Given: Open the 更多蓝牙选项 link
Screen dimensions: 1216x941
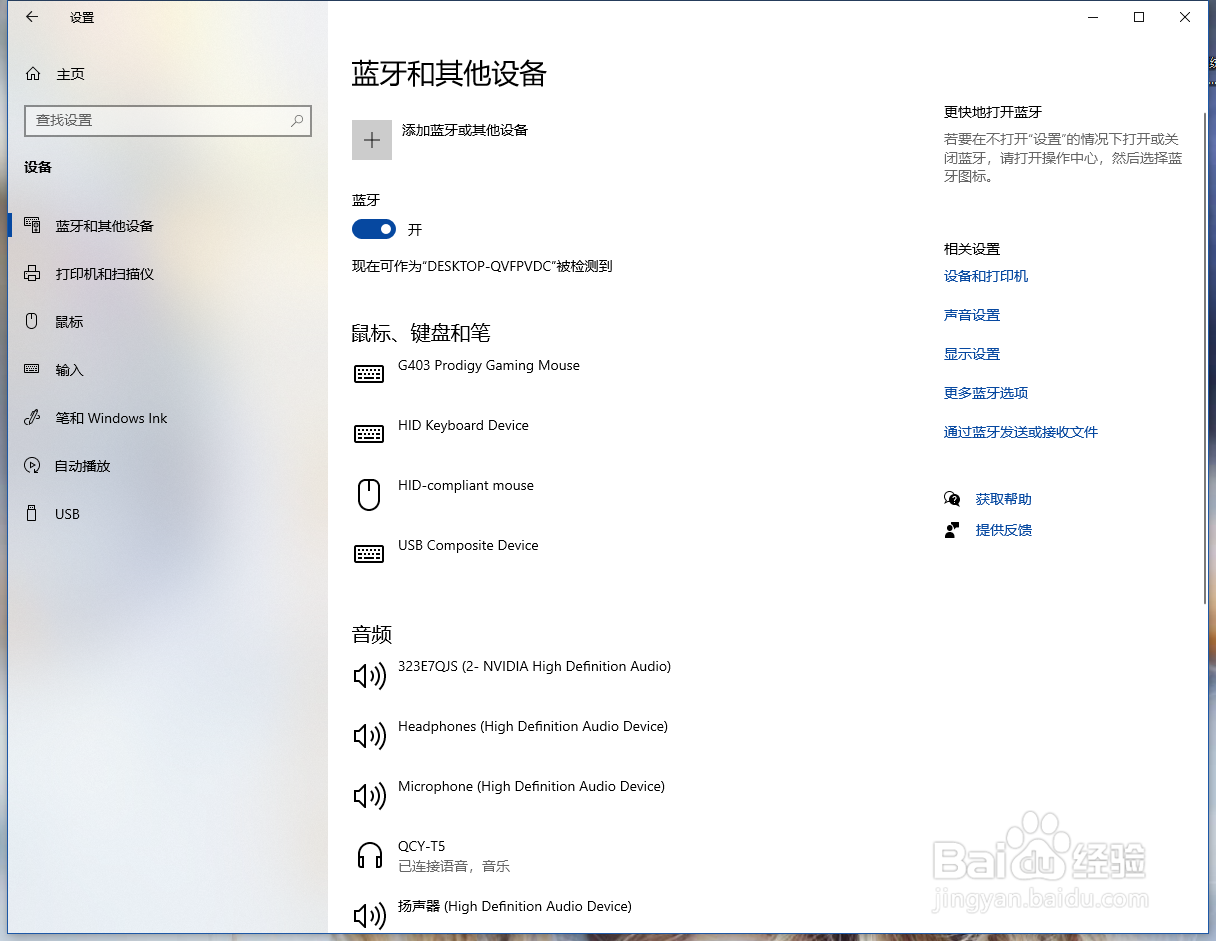Looking at the screenshot, I should pos(986,392).
